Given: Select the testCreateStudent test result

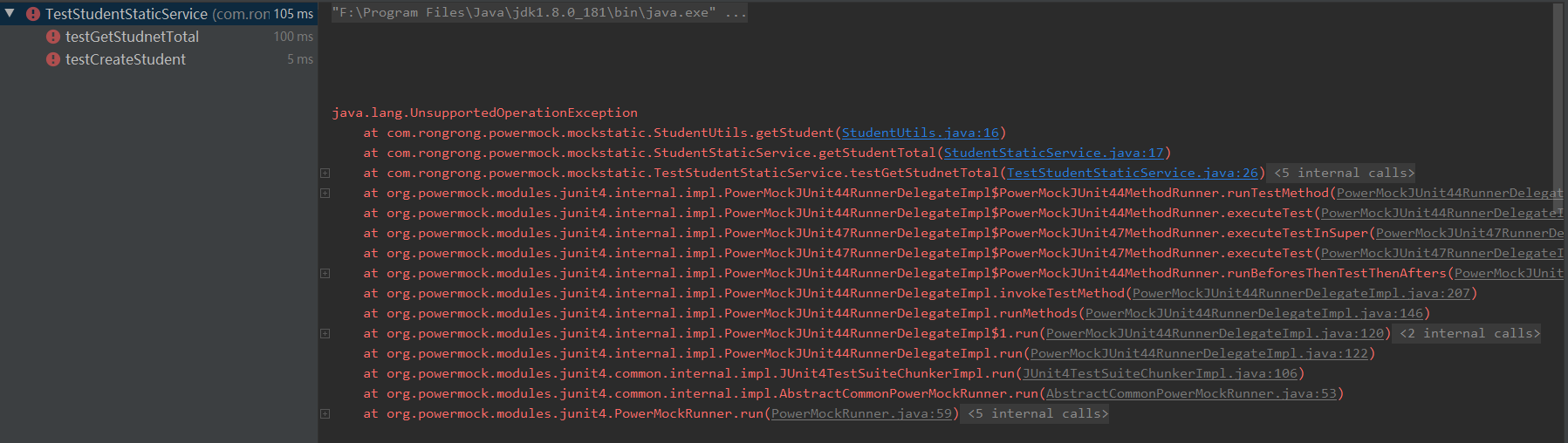Looking at the screenshot, I should pos(126,59).
